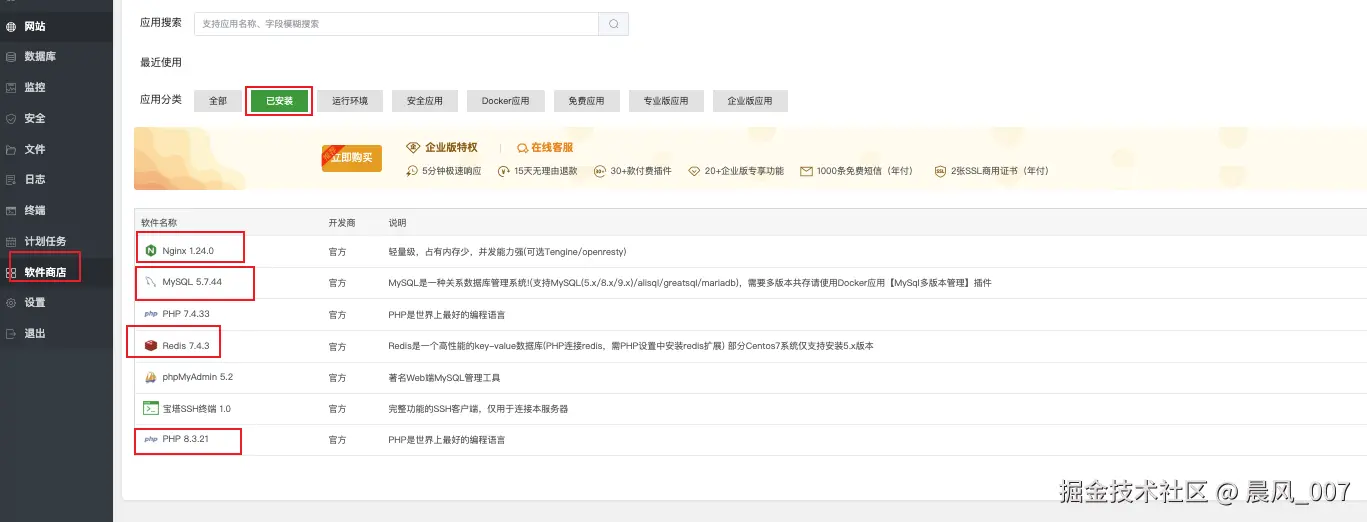Click the Nginx logo icon
This screenshot has width=1367, height=522.
[151, 250]
